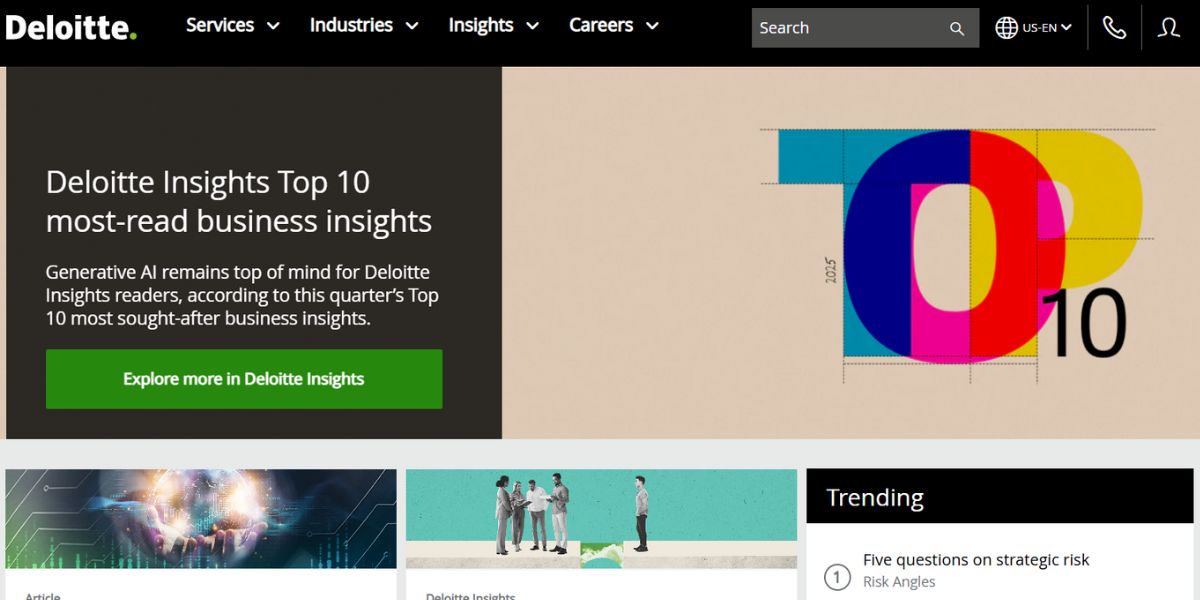
Task: Click the globe icon for site location
Action: [1006, 28]
